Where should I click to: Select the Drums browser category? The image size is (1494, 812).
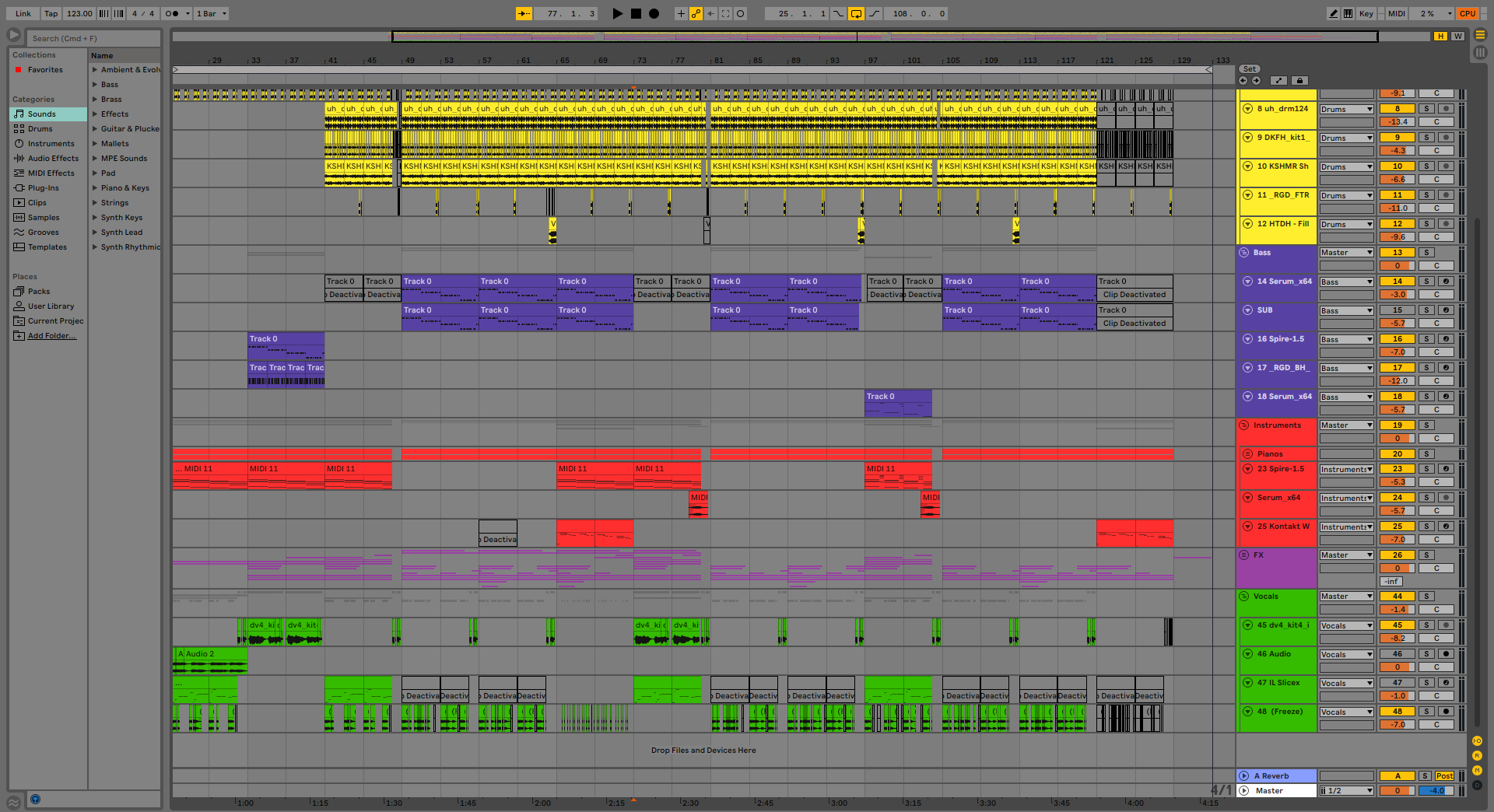pyautogui.click(x=48, y=129)
